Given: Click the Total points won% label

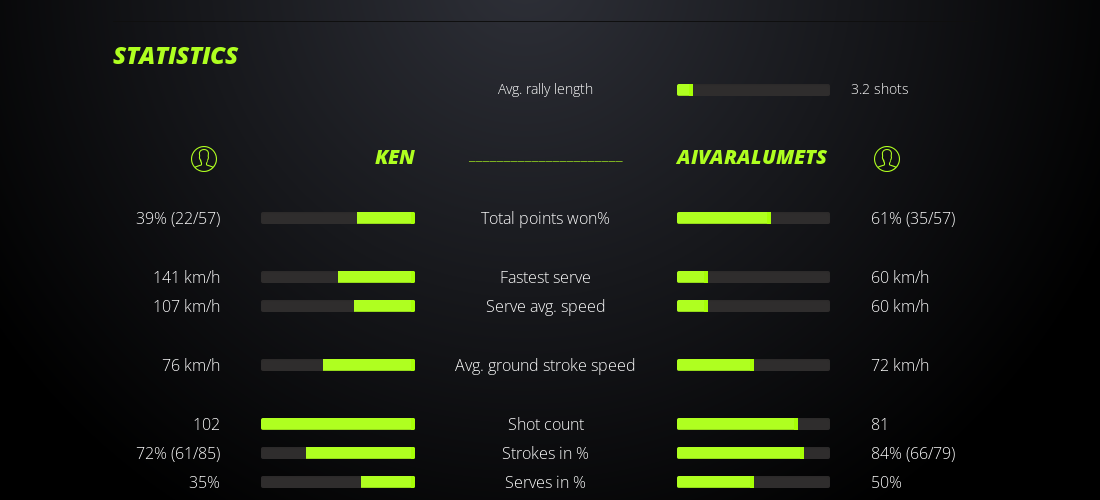Looking at the screenshot, I should coord(545,218).
